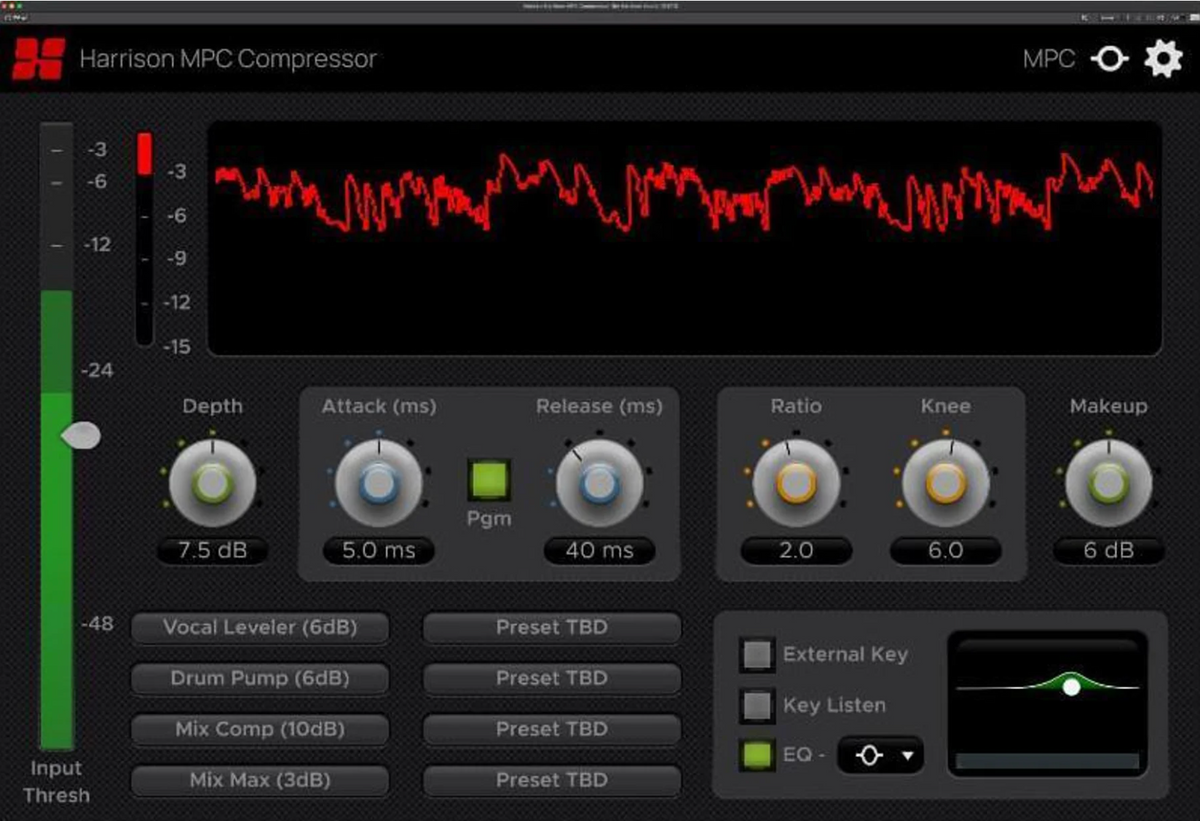Load the Vocal Leveler (6dB) preset
1200x821 pixels.
[260, 627]
